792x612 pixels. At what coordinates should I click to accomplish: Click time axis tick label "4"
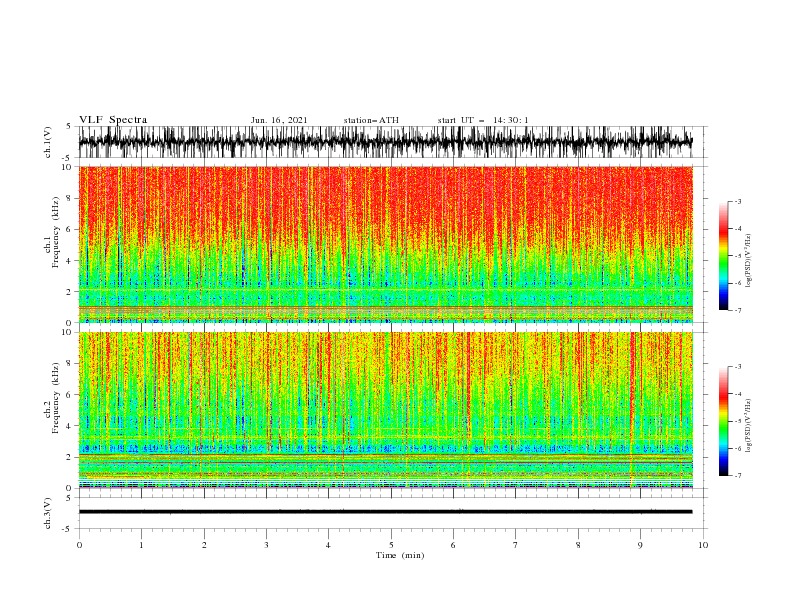(328, 545)
